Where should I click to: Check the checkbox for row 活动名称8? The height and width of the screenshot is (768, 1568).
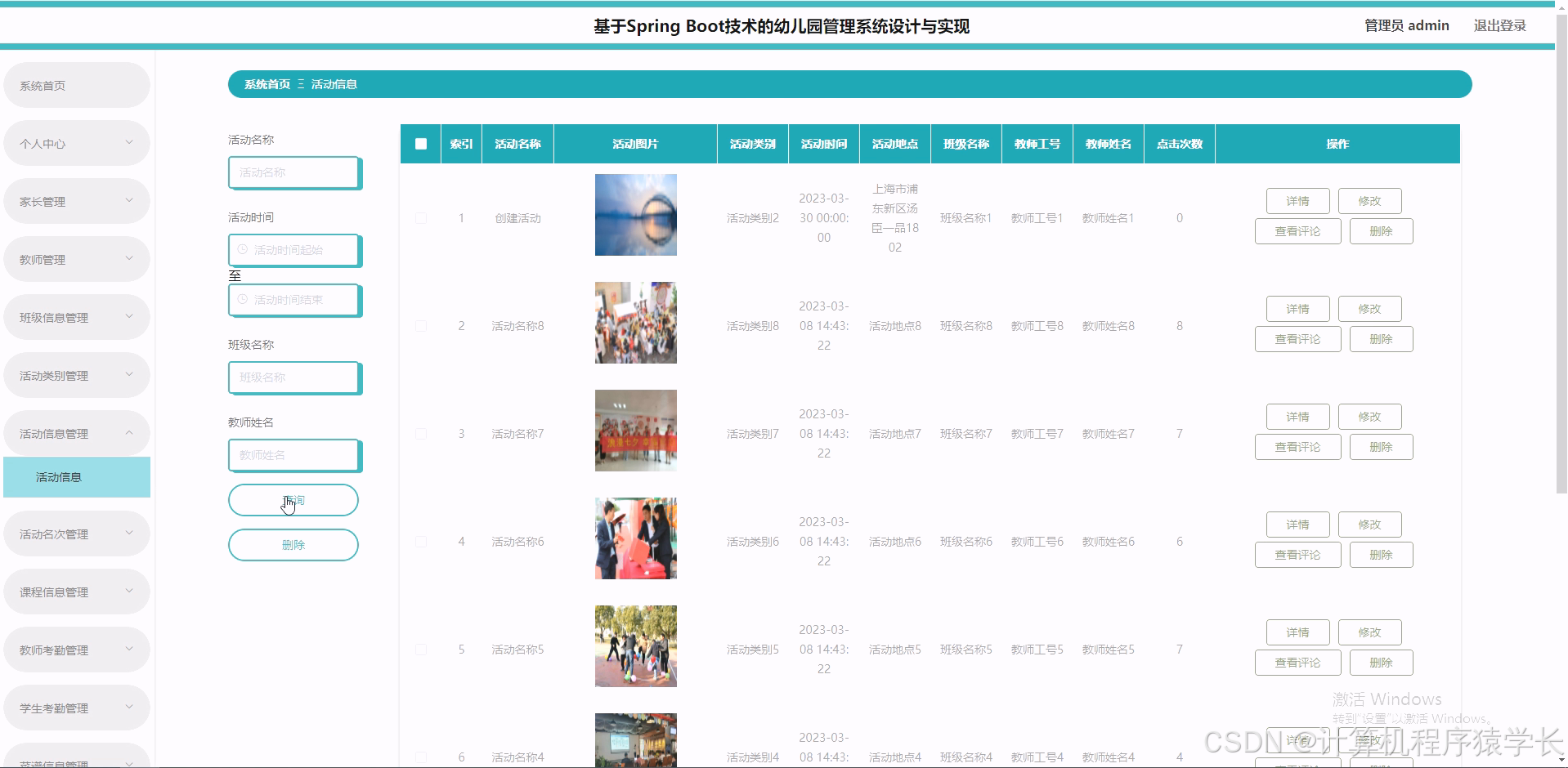421,326
